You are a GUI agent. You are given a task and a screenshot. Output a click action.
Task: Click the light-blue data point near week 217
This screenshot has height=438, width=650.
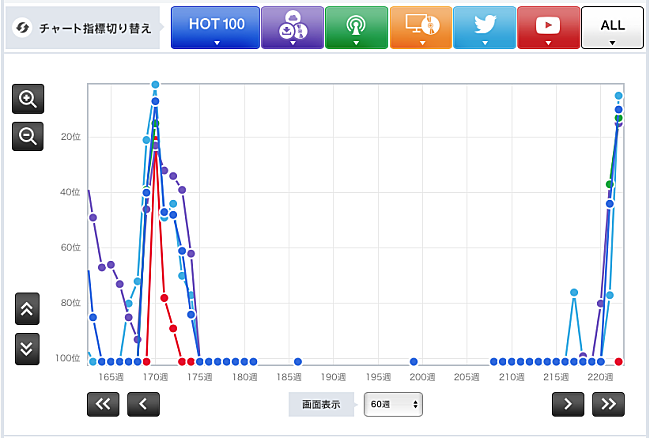pyautogui.click(x=574, y=292)
